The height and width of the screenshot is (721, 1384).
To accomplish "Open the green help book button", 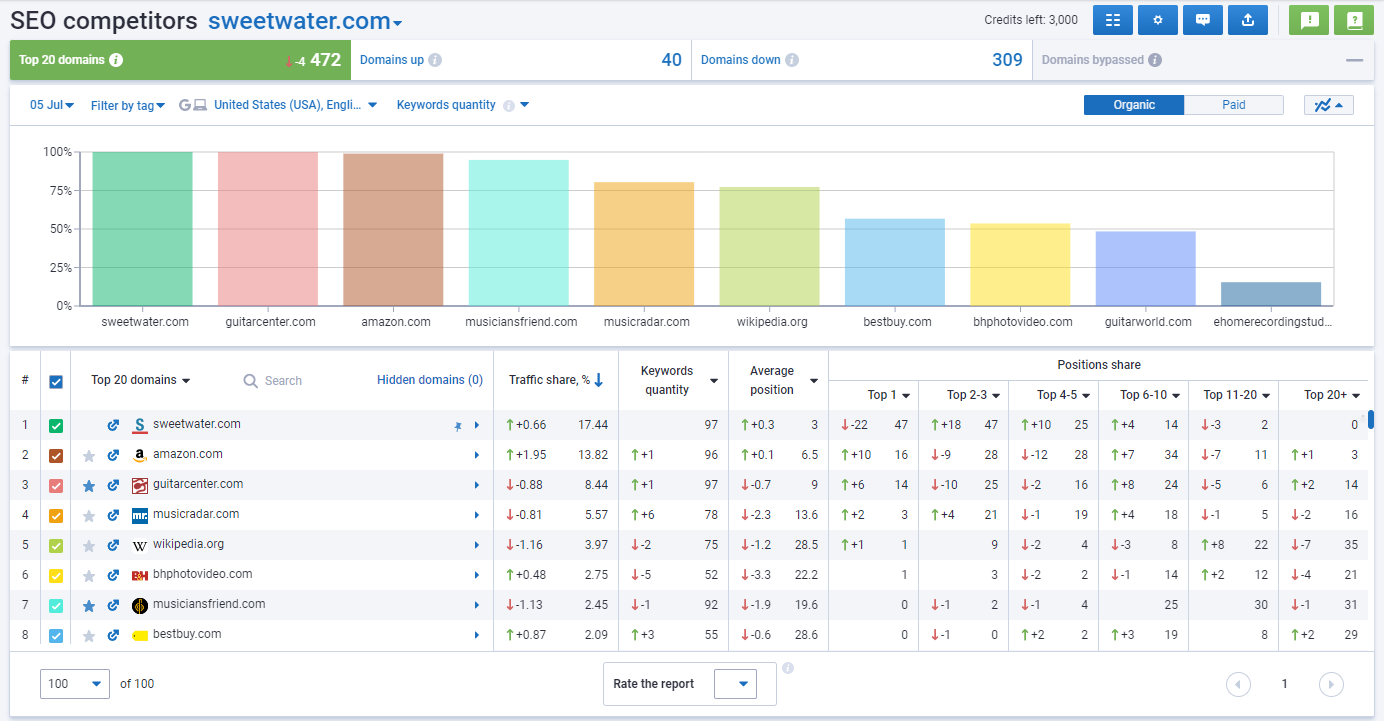I will click(x=1354, y=20).
